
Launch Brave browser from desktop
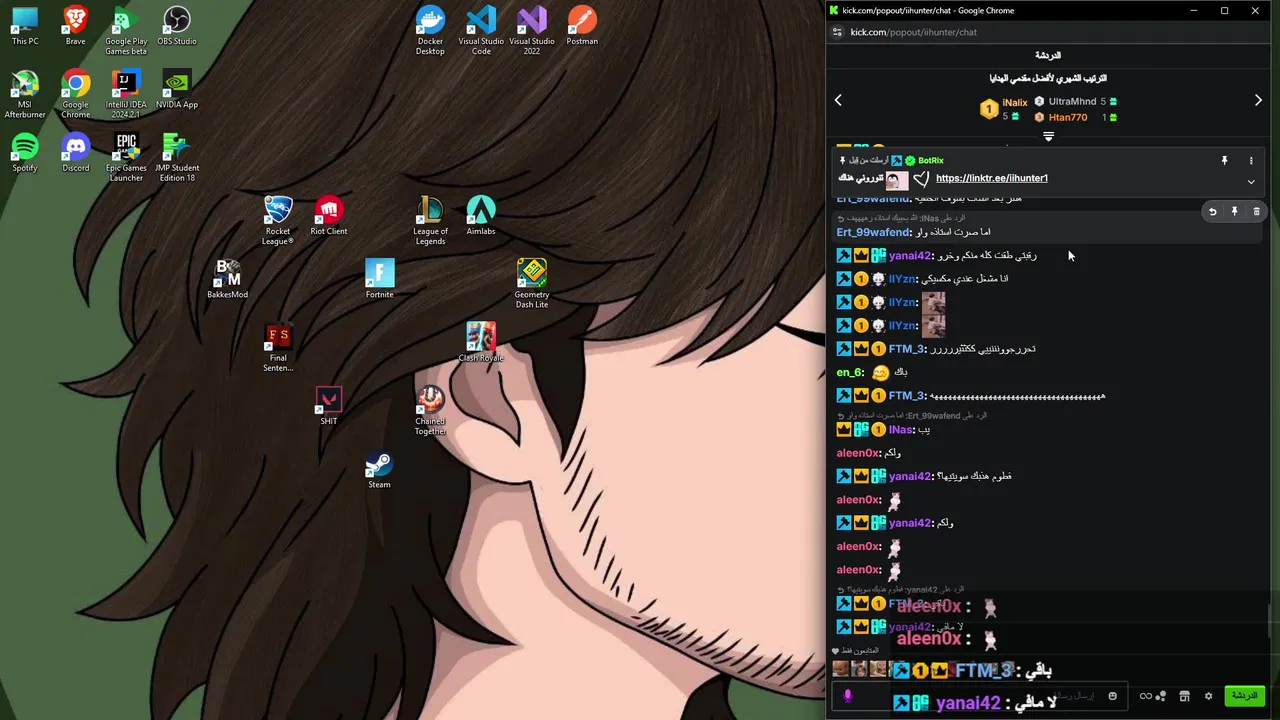pos(75,27)
